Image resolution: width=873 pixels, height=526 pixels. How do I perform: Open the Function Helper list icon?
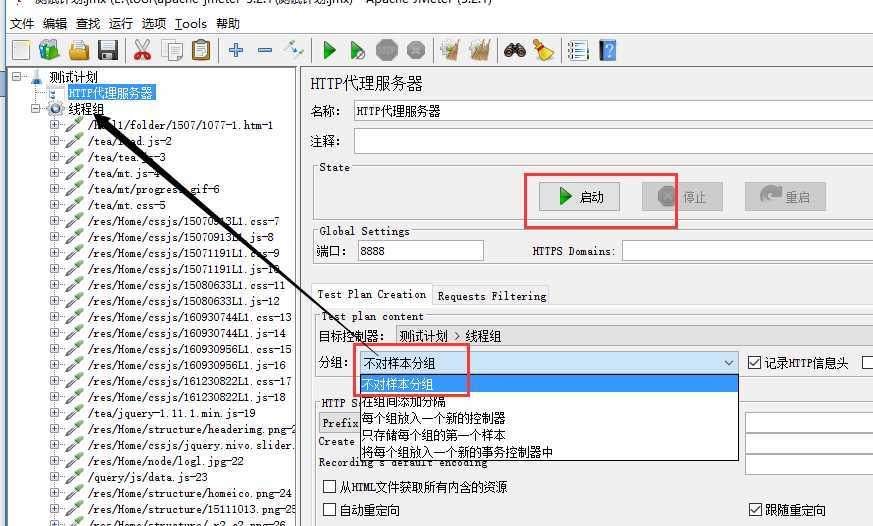(578, 51)
